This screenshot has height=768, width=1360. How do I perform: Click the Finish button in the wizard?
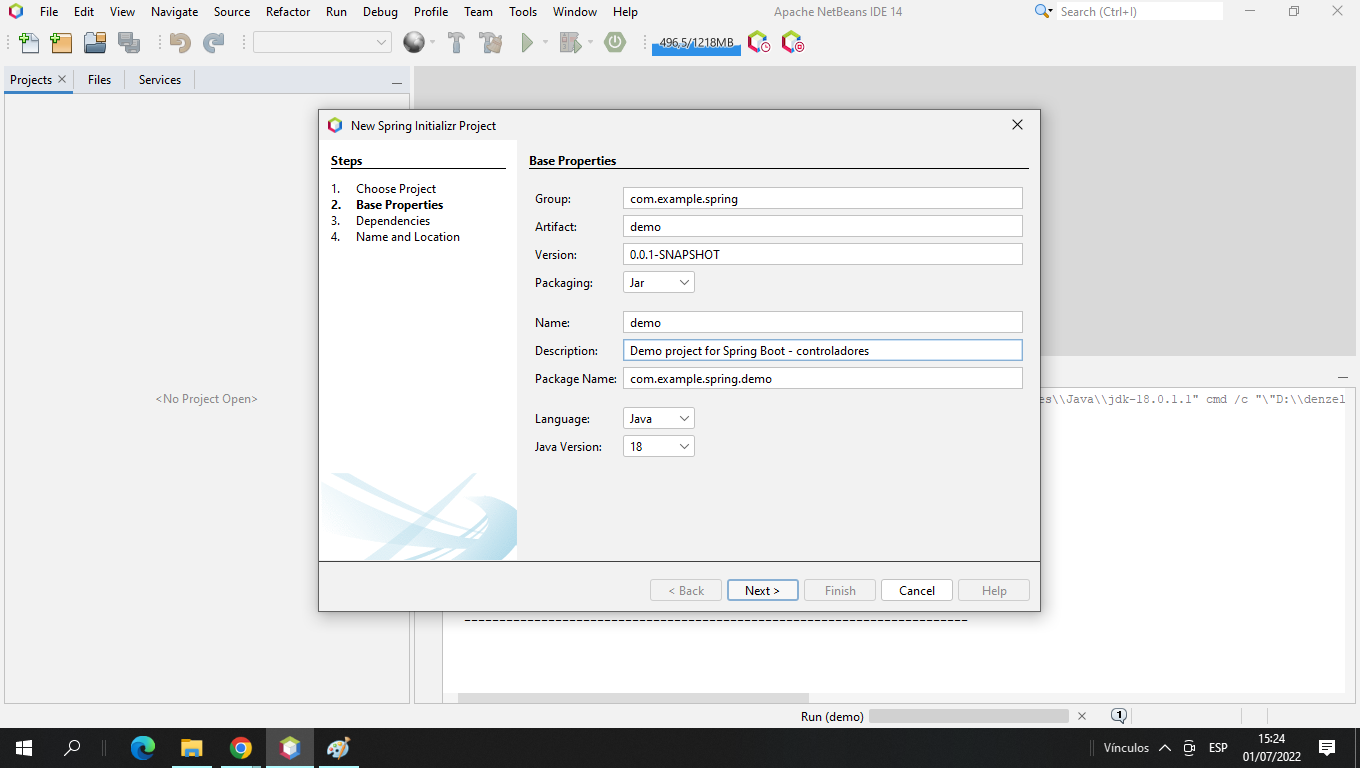click(840, 590)
